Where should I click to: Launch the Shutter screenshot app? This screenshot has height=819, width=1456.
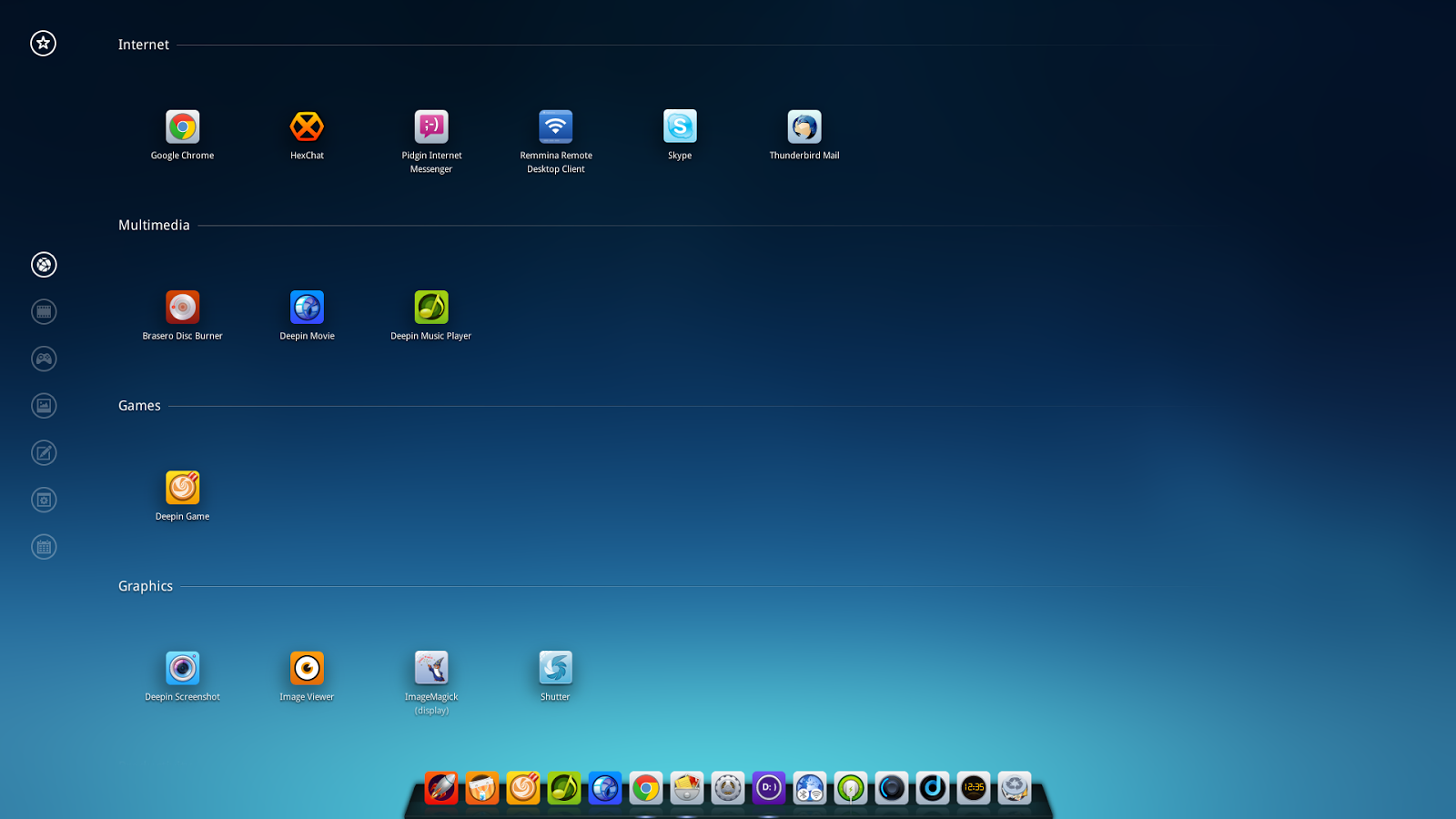point(555,669)
